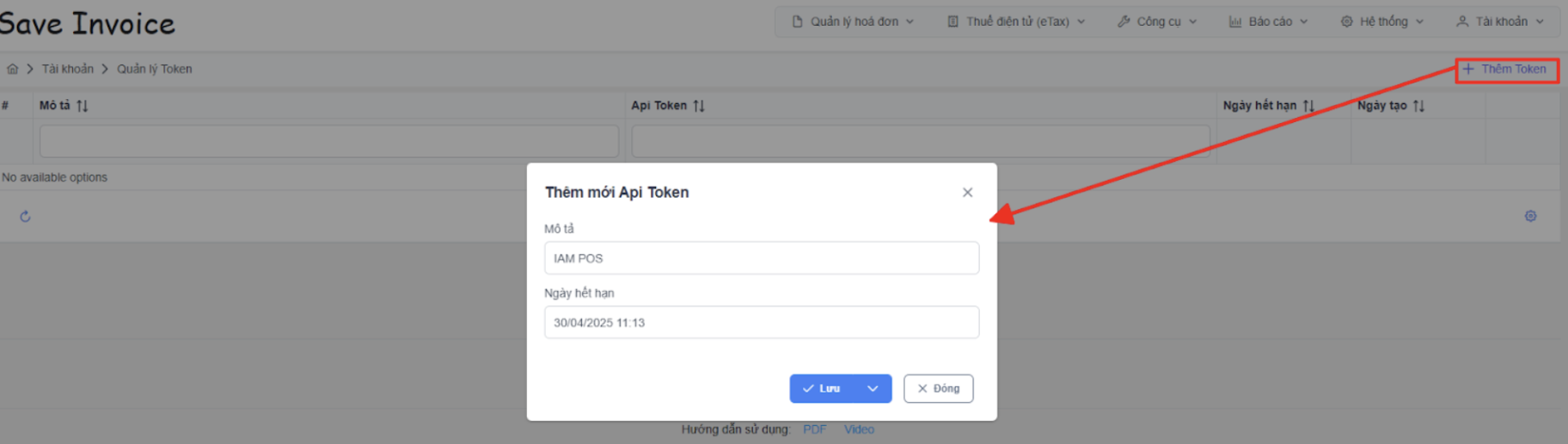Click the Api Token column filter field

coord(921,141)
